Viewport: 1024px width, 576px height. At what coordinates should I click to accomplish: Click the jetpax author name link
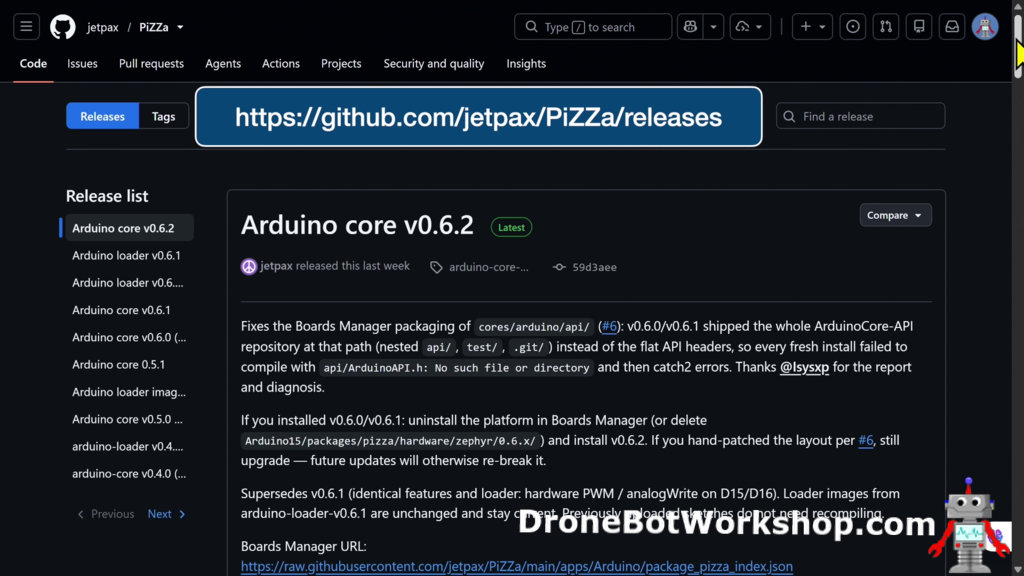276,266
